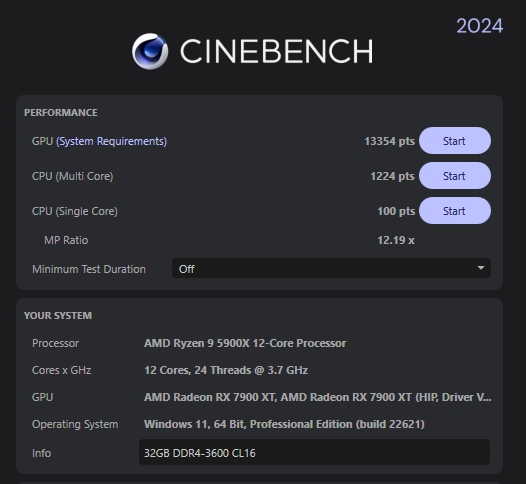The height and width of the screenshot is (484, 526).
Task: Click the PERFORMANCE section header
Action: (61, 112)
